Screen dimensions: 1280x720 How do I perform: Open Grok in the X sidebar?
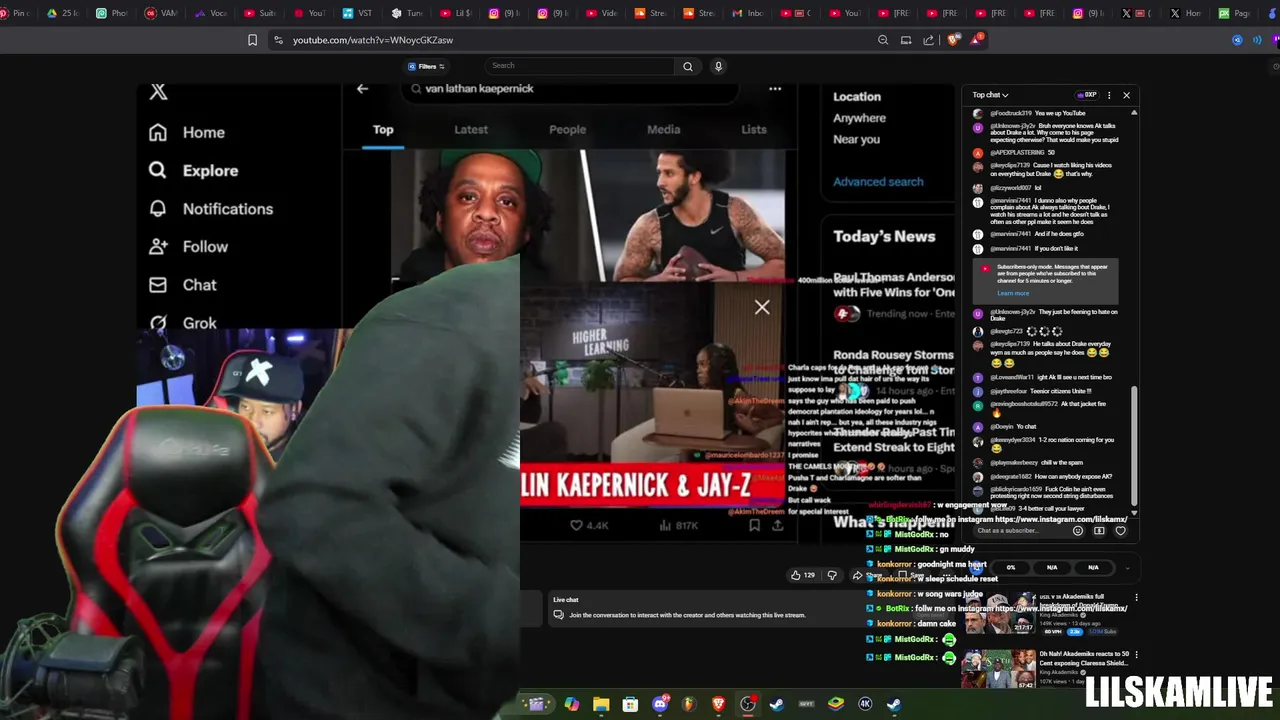pos(182,323)
